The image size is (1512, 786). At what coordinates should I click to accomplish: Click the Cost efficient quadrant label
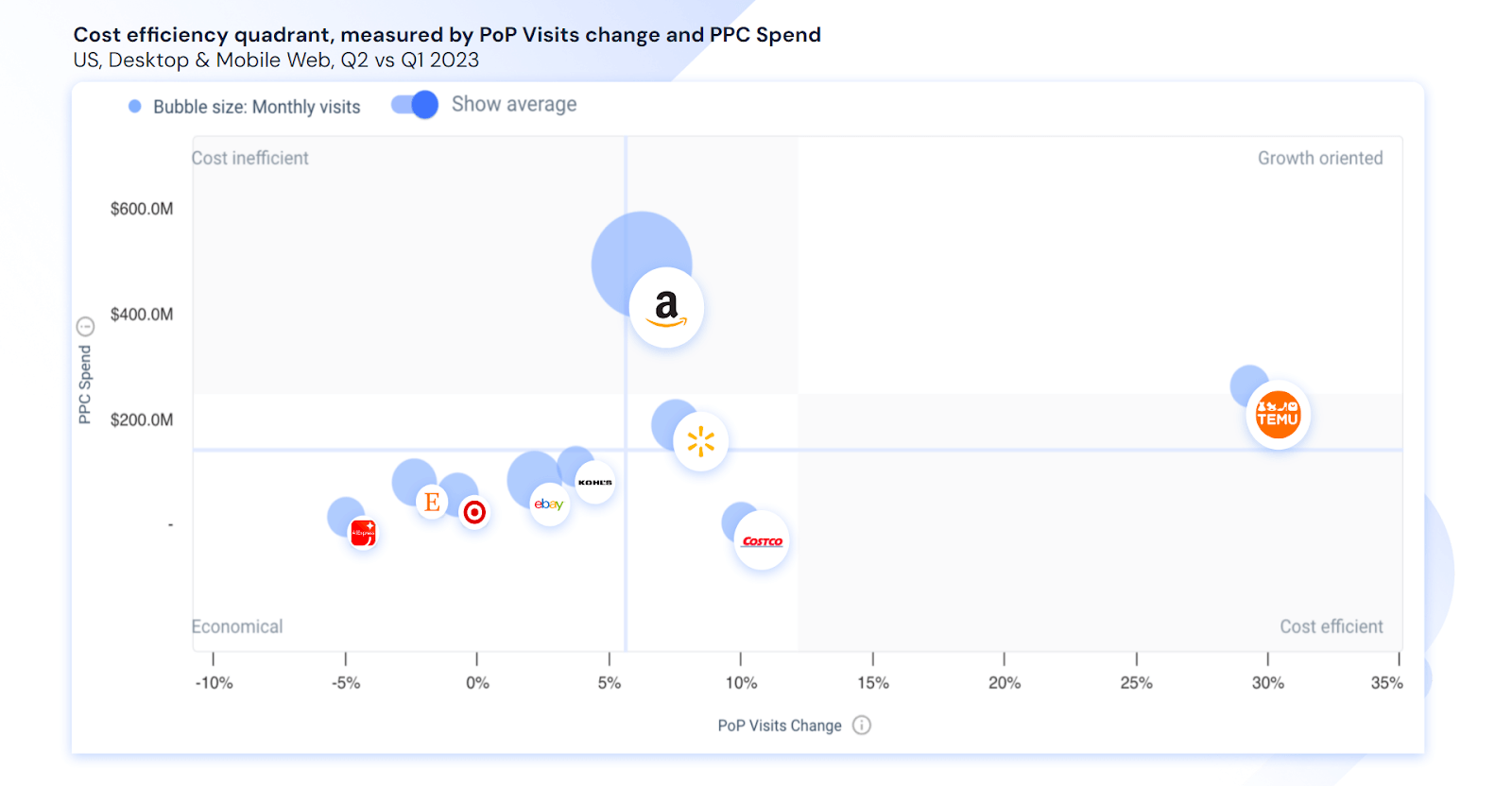point(1331,626)
